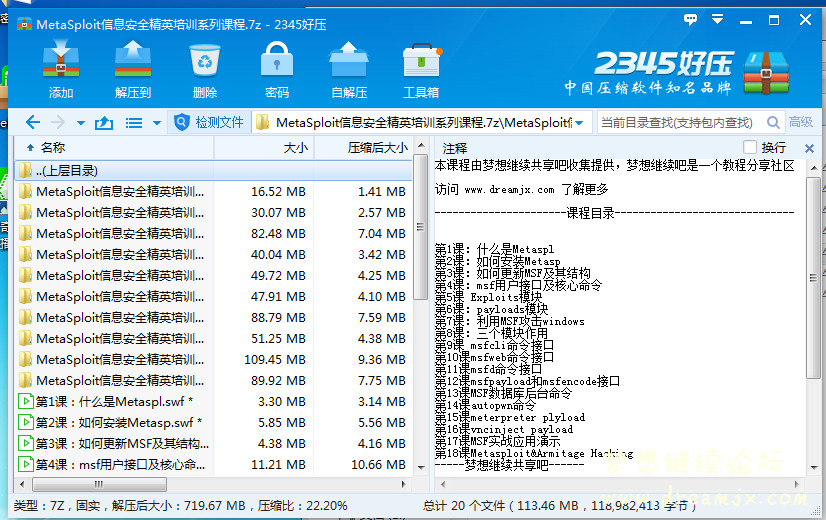Select file 第1课：什么是Metaspl.swf
This screenshot has width=826, height=520.
[213, 401]
